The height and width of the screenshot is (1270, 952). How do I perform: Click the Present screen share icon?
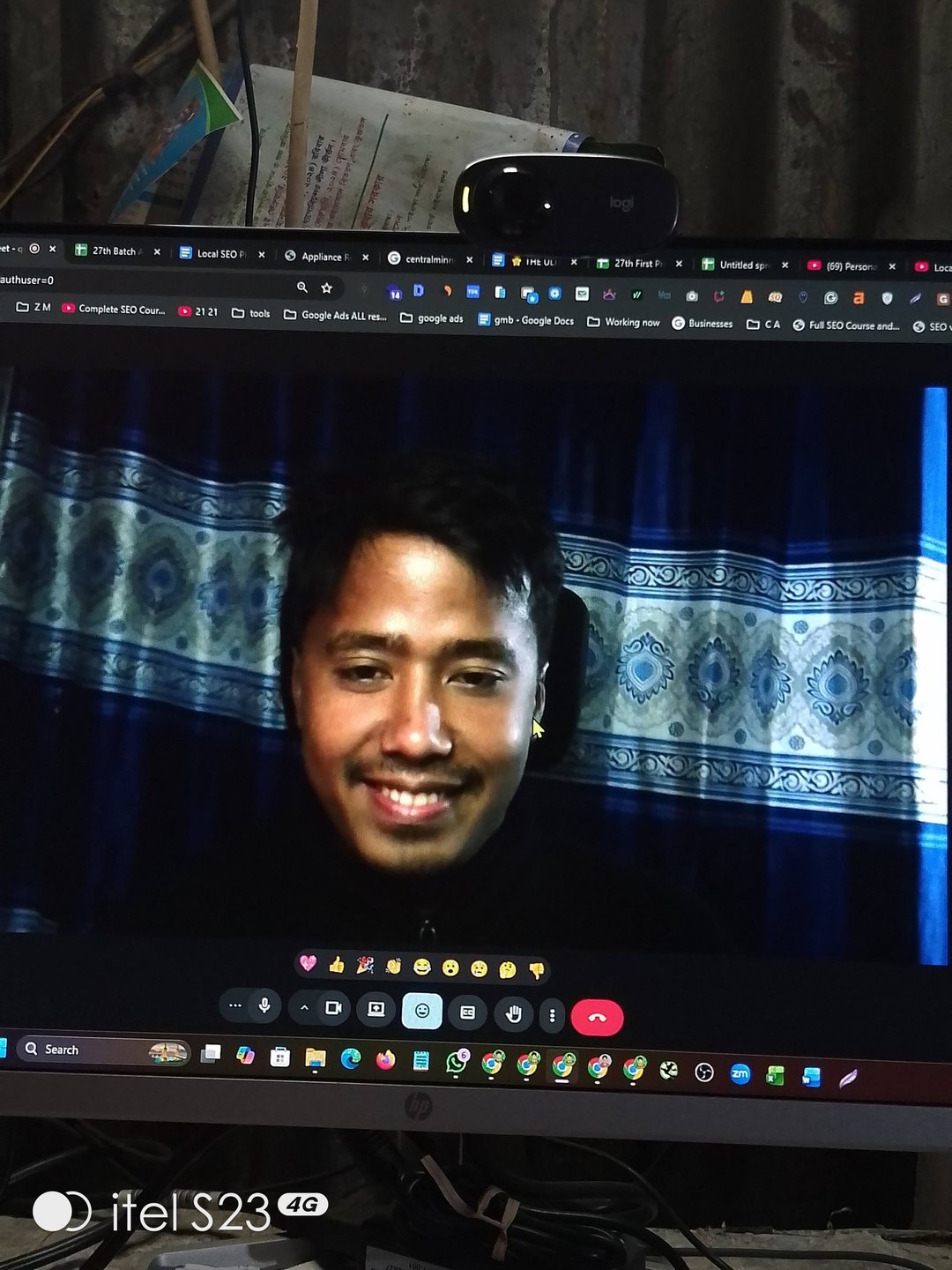pyautogui.click(x=376, y=1009)
